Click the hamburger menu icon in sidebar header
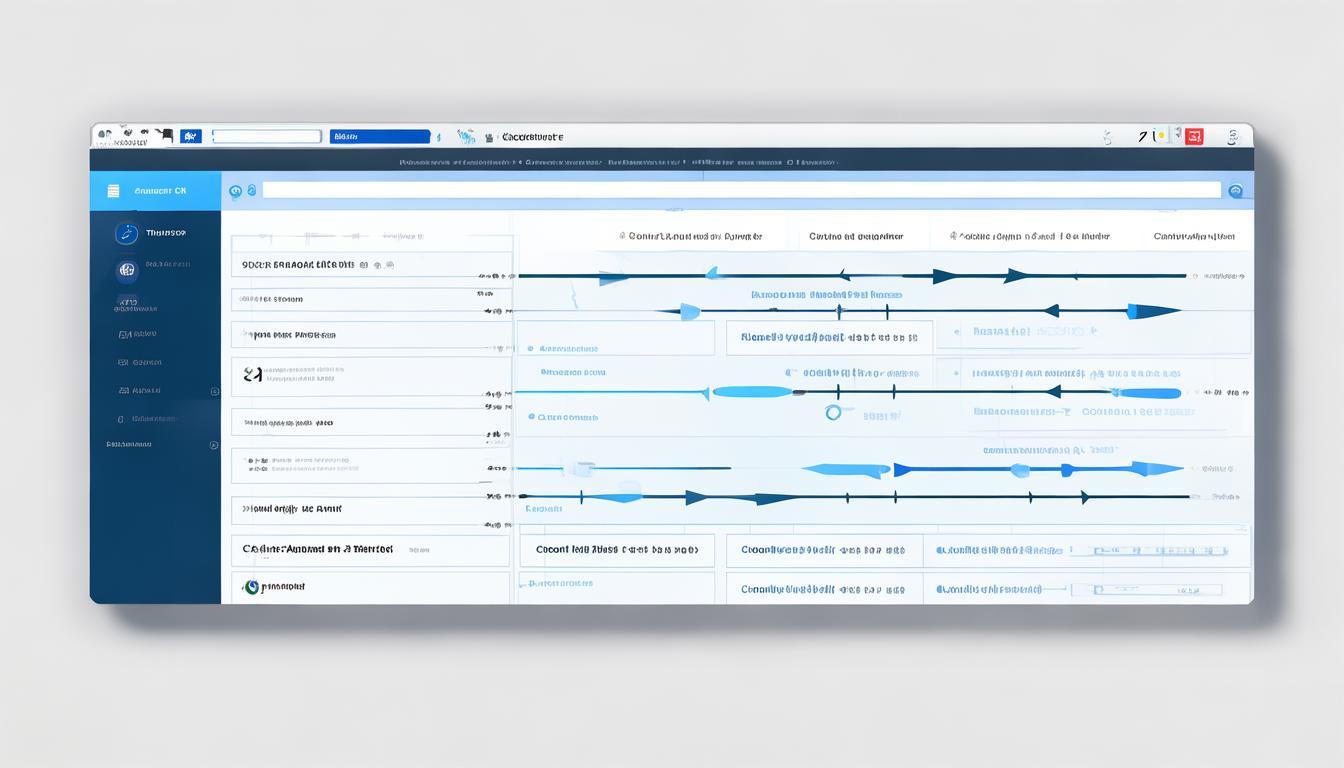Viewport: 1344px width, 768px height. (113, 190)
